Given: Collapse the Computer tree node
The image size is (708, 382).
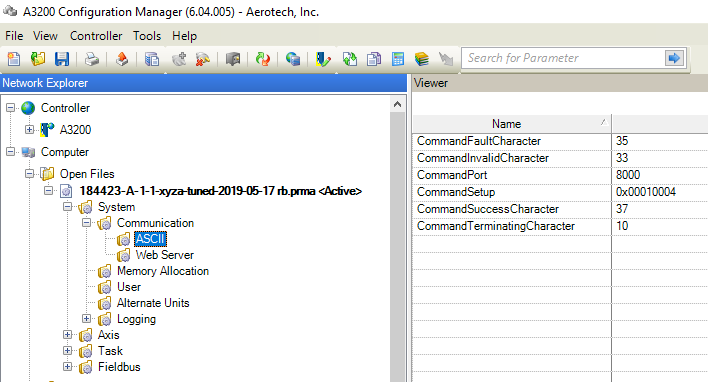Looking at the screenshot, I should tap(10, 152).
